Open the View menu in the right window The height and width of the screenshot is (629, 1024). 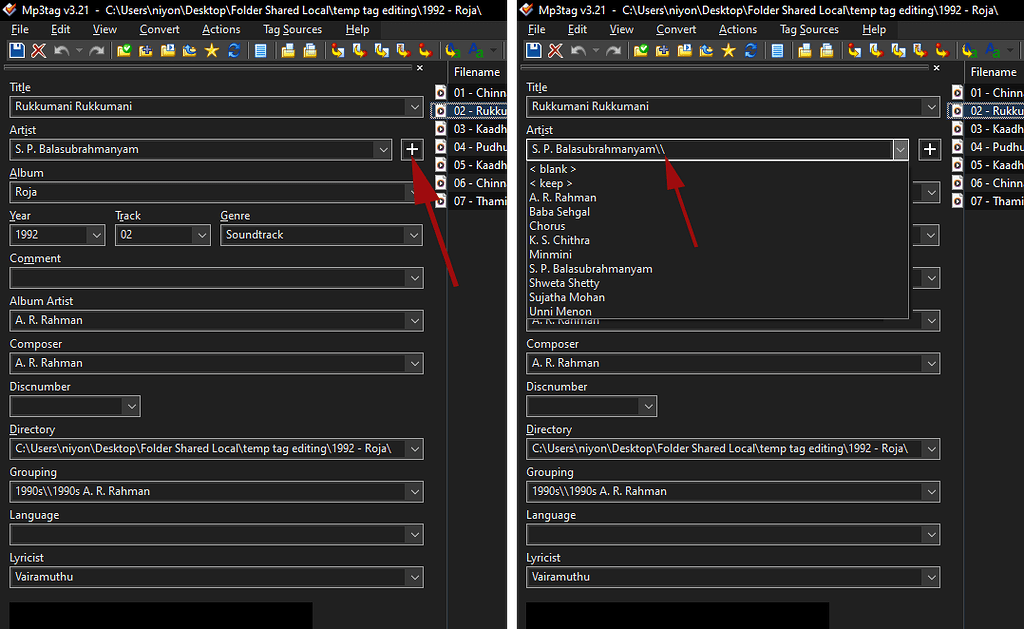point(622,29)
